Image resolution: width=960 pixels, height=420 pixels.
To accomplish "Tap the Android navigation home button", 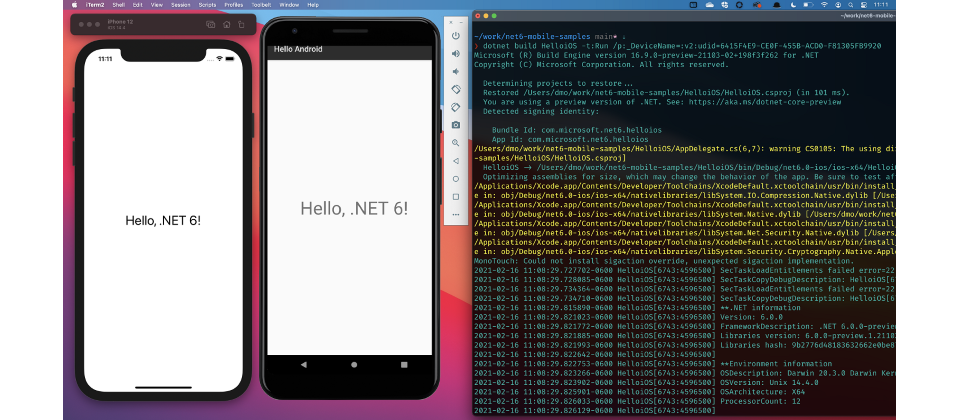I will tap(354, 364).
